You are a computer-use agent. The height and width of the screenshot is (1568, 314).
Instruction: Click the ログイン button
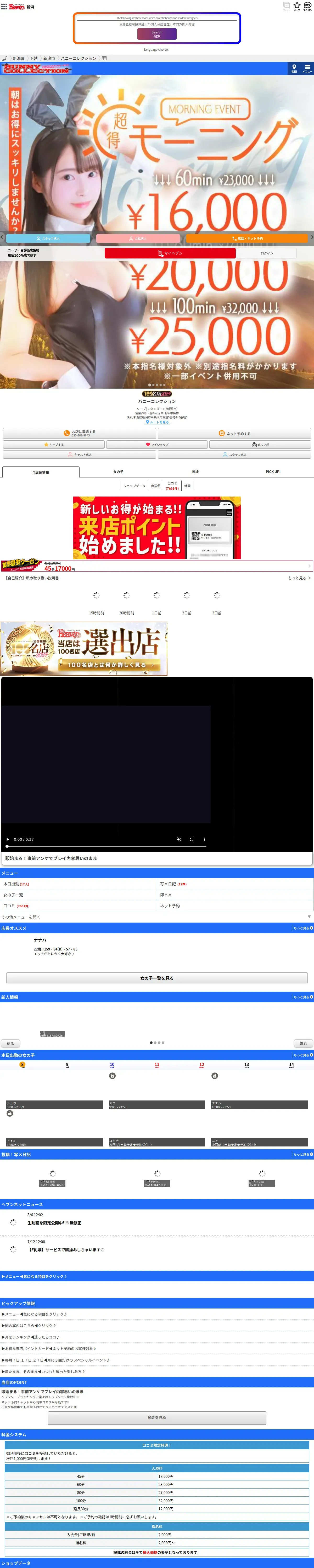coord(267,253)
